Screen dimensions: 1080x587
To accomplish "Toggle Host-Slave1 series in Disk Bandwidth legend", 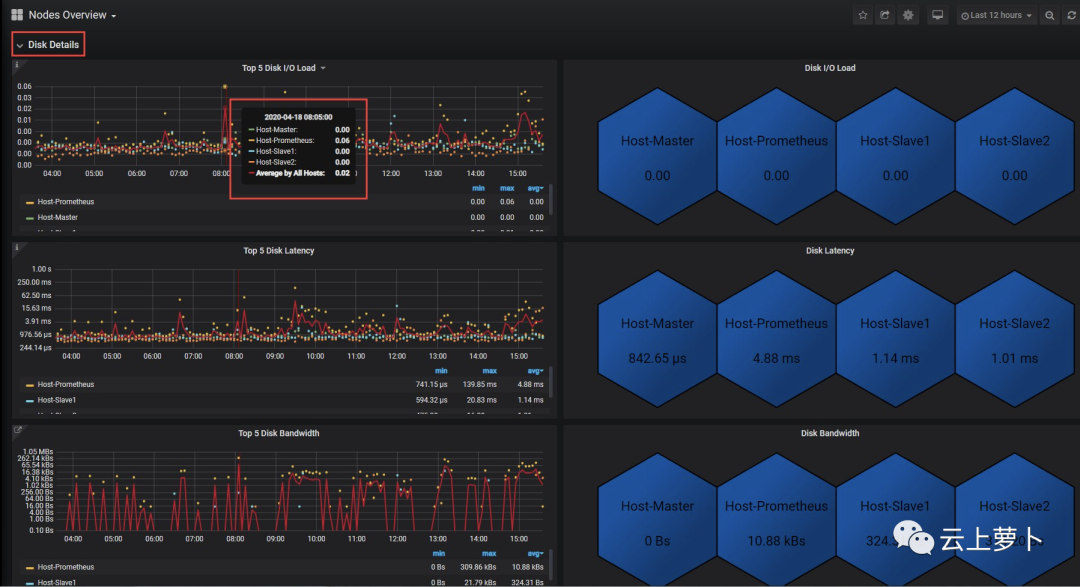I will coord(56,582).
